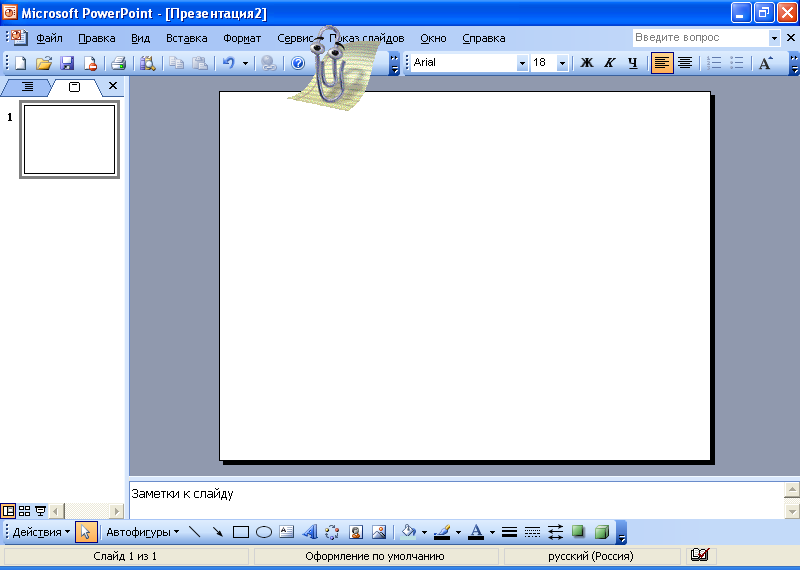800x570 pixels.
Task: Open the Undo history dropdown arrow
Action: coord(245,63)
